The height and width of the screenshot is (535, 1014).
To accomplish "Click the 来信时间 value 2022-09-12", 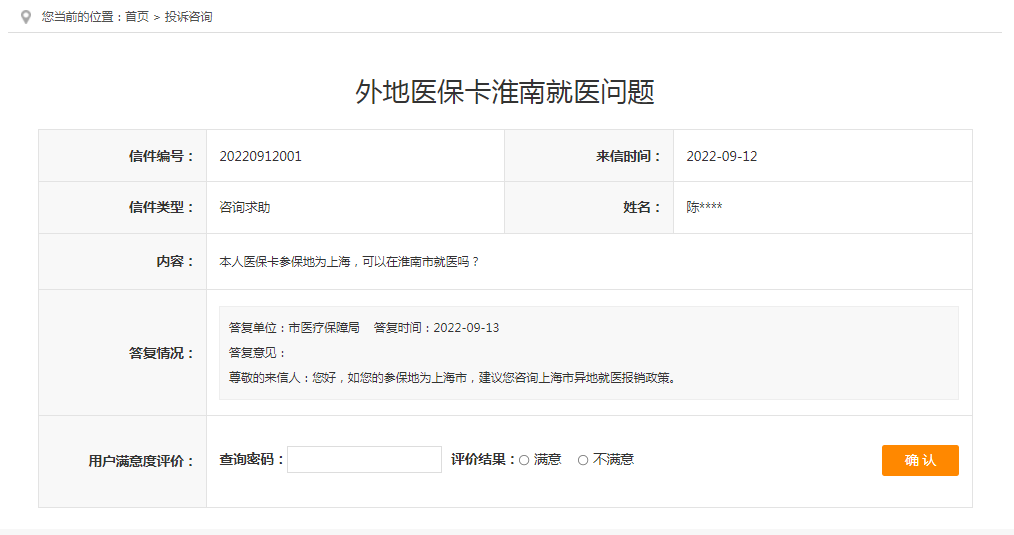I will 721,156.
